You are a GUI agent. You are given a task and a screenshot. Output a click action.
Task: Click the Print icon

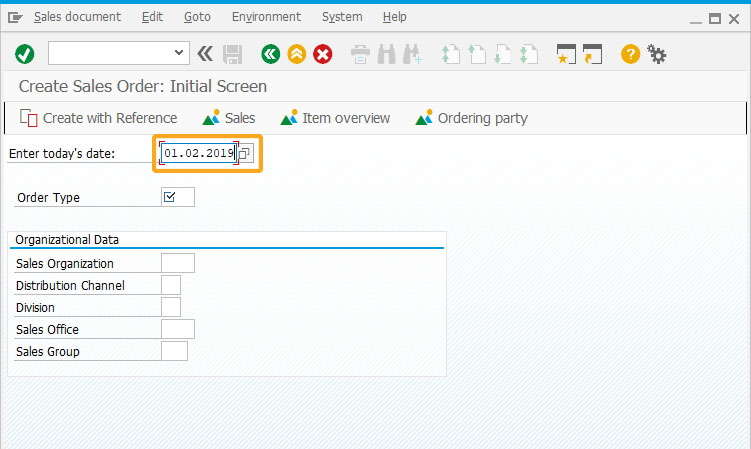[x=360, y=54]
